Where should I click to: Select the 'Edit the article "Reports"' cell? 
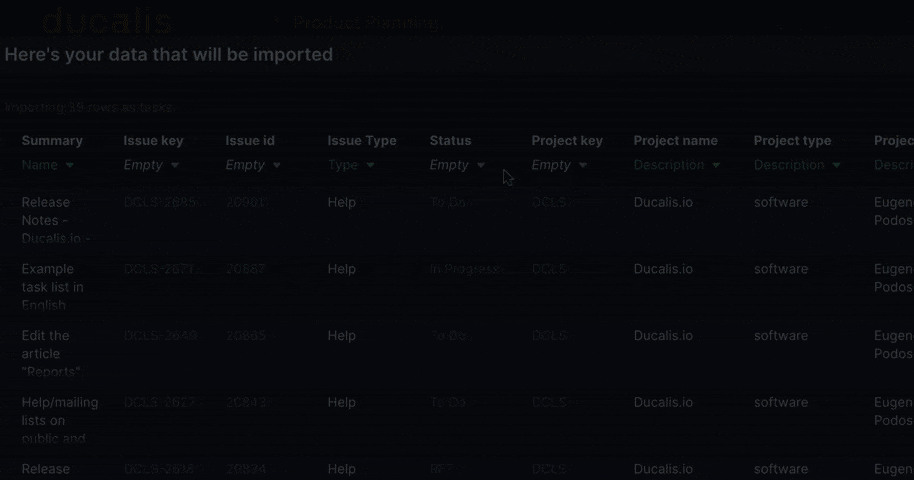click(x=50, y=353)
